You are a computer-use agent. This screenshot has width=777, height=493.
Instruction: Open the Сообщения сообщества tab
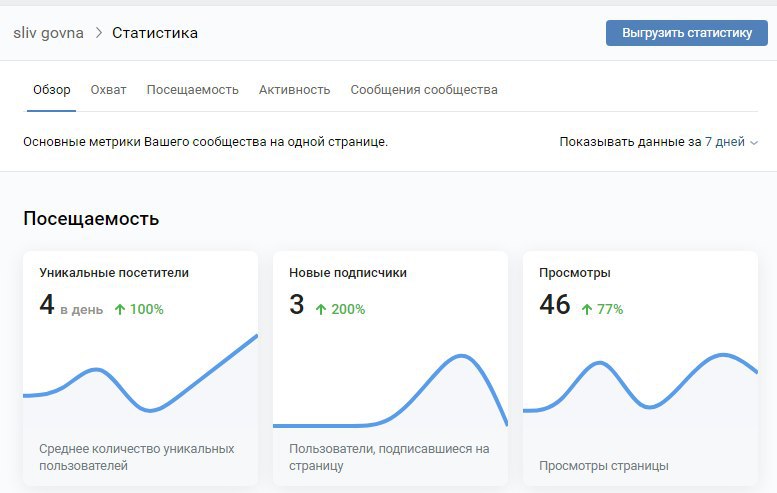(x=424, y=90)
